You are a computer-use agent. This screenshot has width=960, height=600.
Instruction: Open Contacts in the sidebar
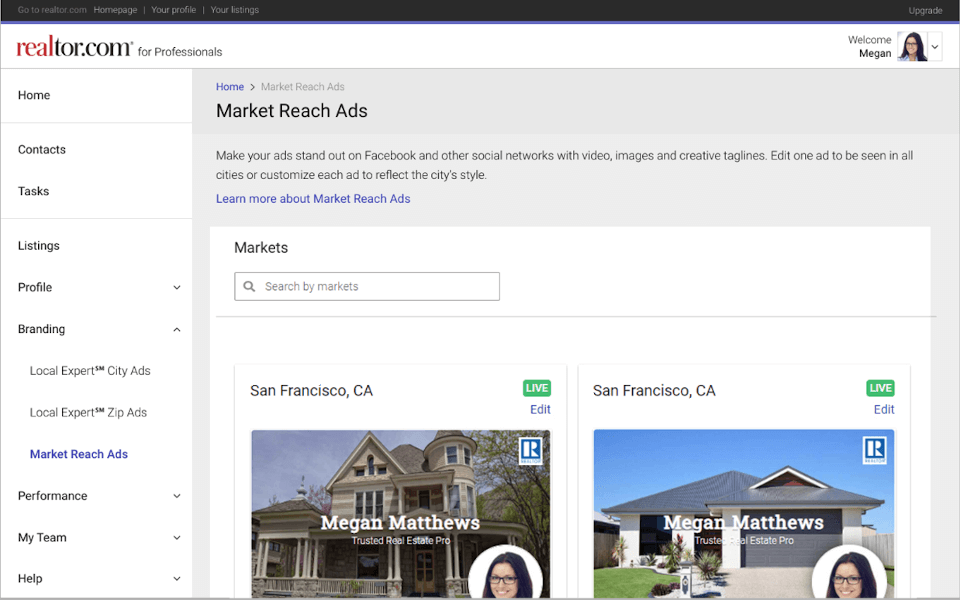click(42, 149)
